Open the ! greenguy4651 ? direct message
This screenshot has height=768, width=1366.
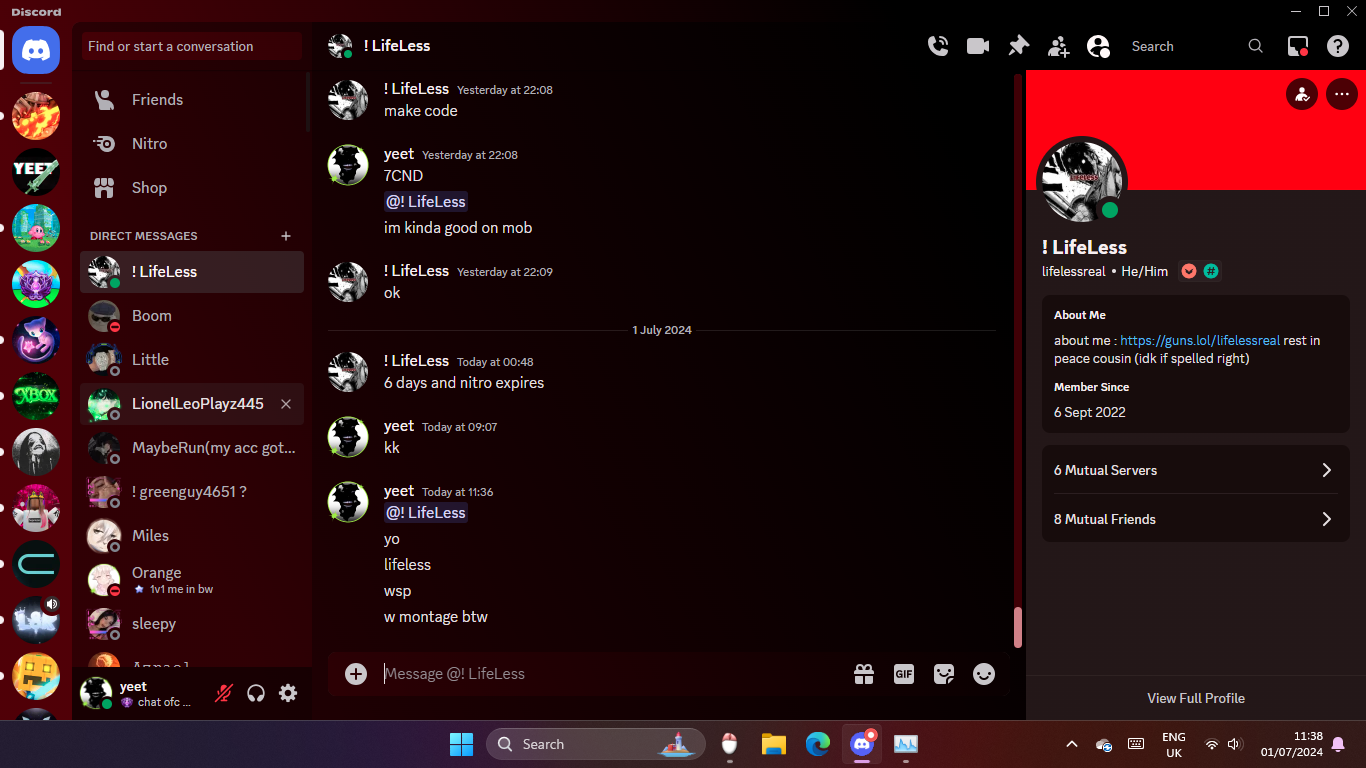click(192, 492)
